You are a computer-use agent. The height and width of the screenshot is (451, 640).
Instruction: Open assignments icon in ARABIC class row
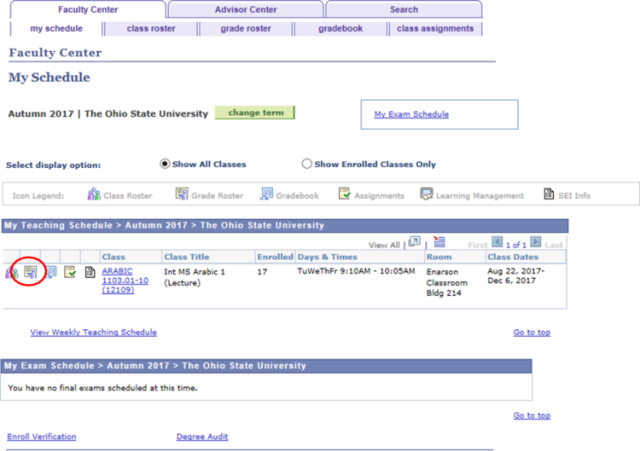coord(70,272)
